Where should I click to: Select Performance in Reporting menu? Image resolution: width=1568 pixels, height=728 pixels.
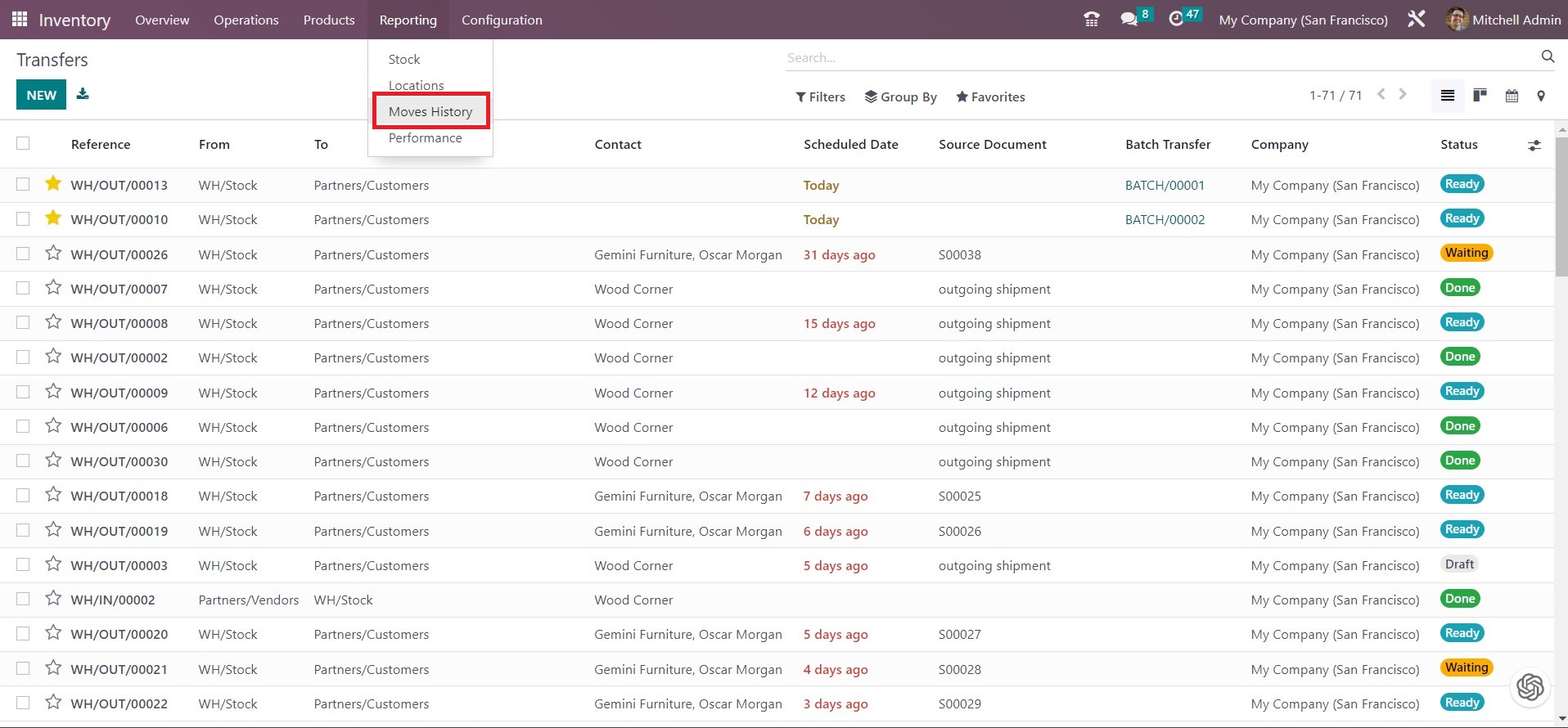coord(426,137)
